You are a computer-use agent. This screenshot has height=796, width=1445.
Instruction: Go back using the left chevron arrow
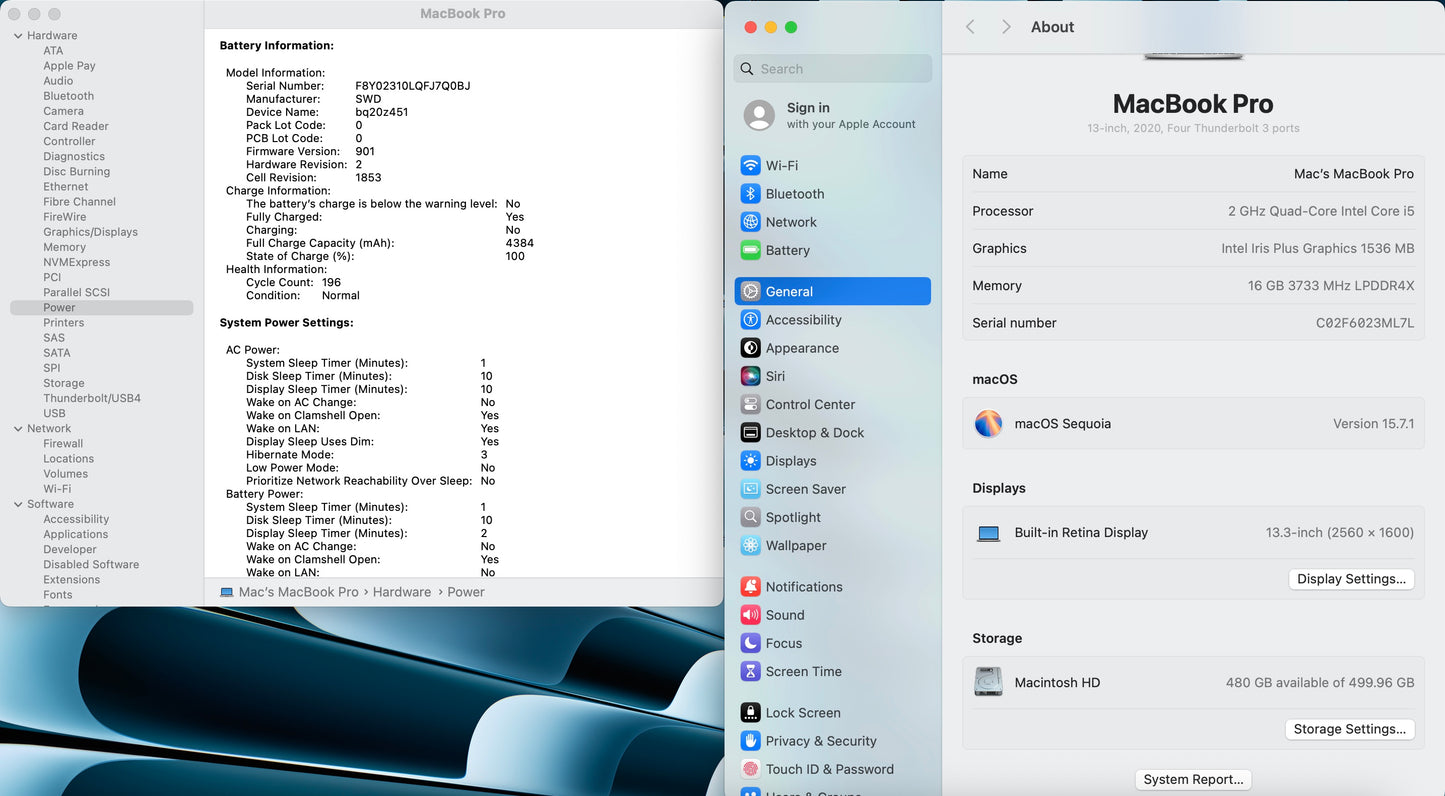[x=970, y=27]
